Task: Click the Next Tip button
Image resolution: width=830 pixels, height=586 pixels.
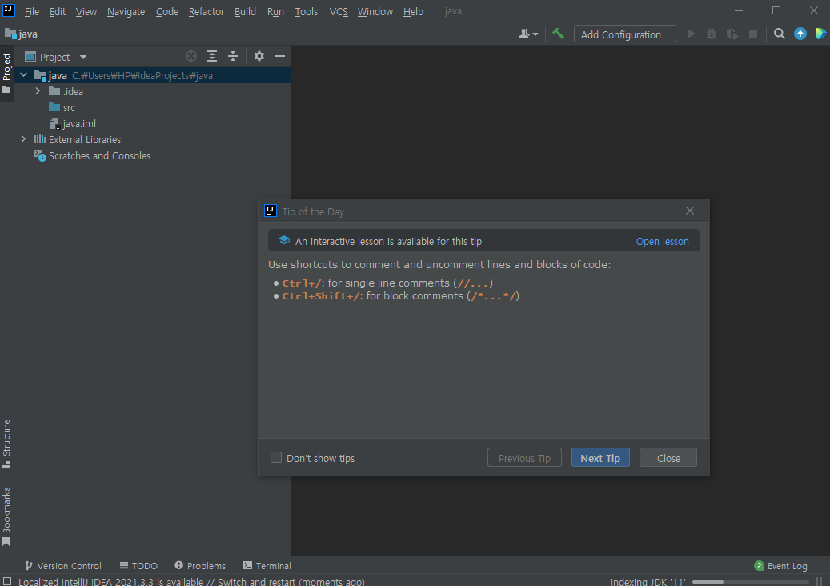Action: (x=600, y=458)
